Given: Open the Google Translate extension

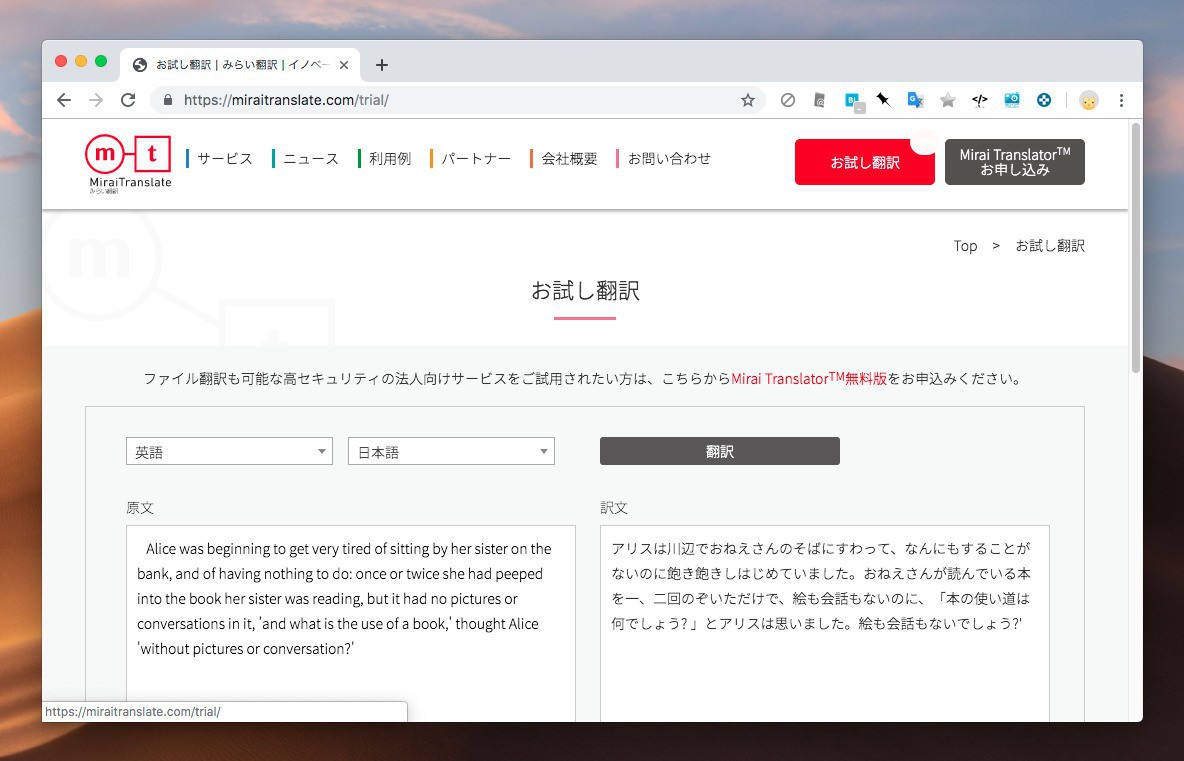Looking at the screenshot, I should (916, 100).
